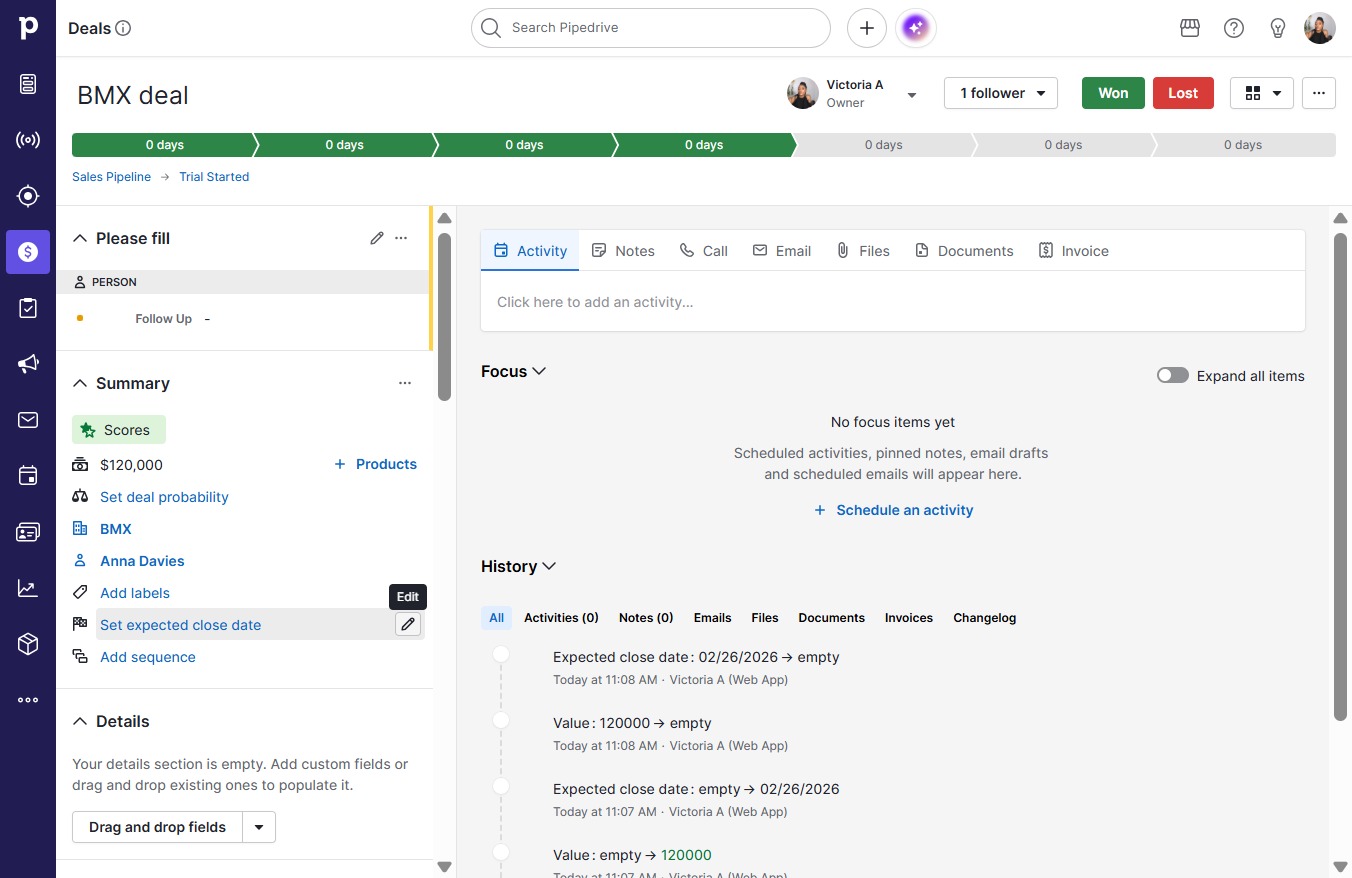Screen dimensions: 1352x878
Task: Open More options at sidebar bottom
Action: coord(28,700)
